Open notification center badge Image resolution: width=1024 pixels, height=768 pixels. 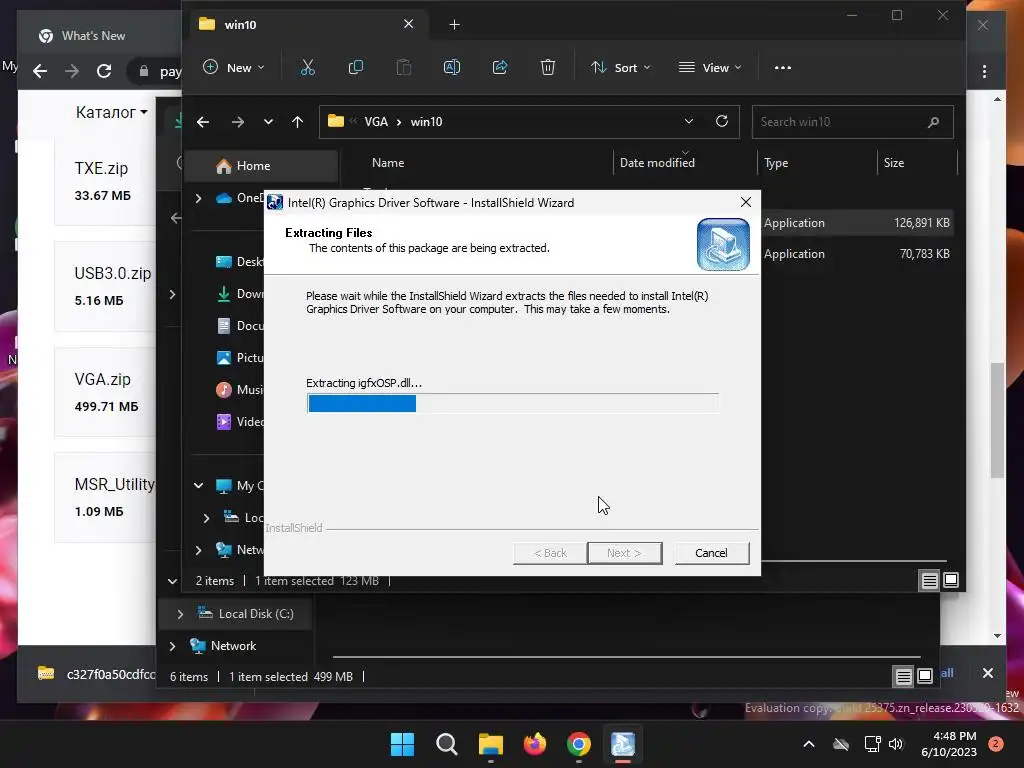point(995,743)
